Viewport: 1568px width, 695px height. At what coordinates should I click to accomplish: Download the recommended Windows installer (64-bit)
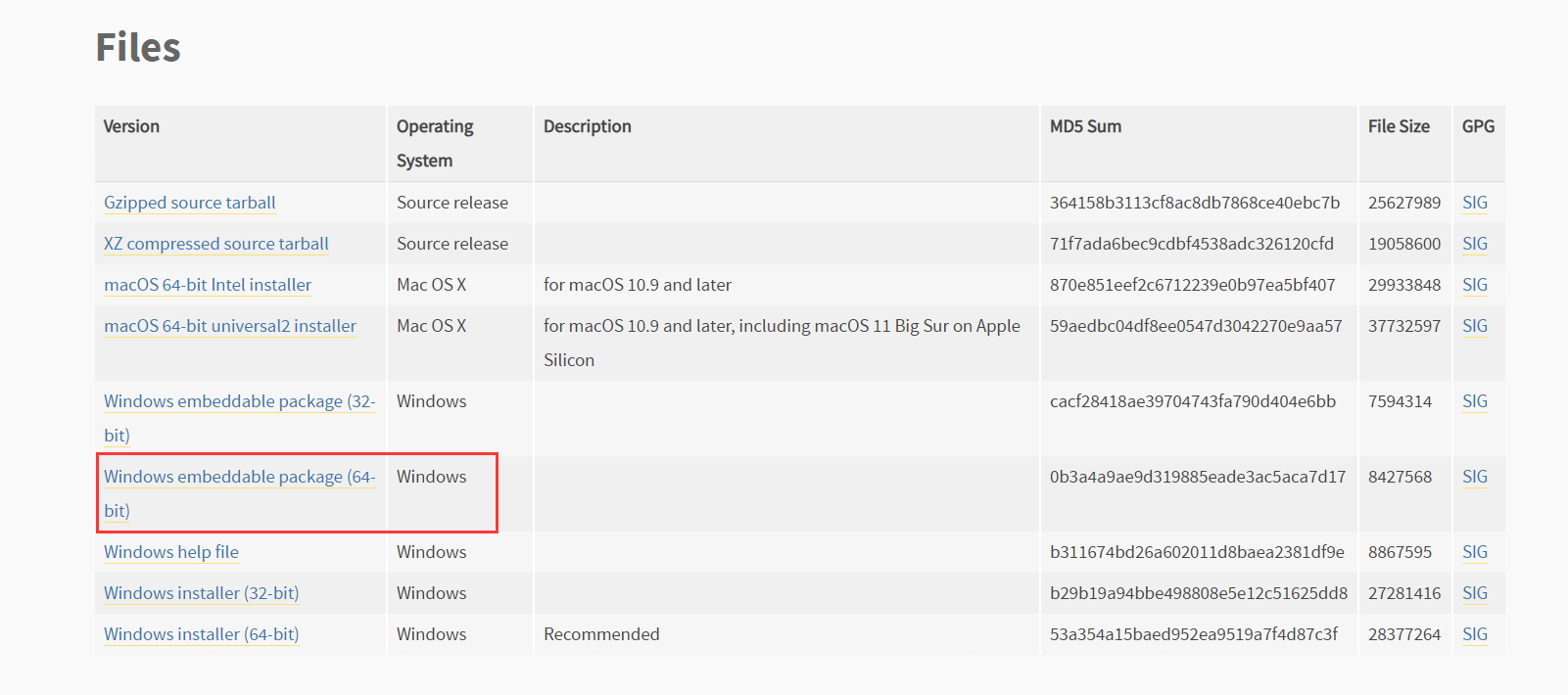click(201, 634)
